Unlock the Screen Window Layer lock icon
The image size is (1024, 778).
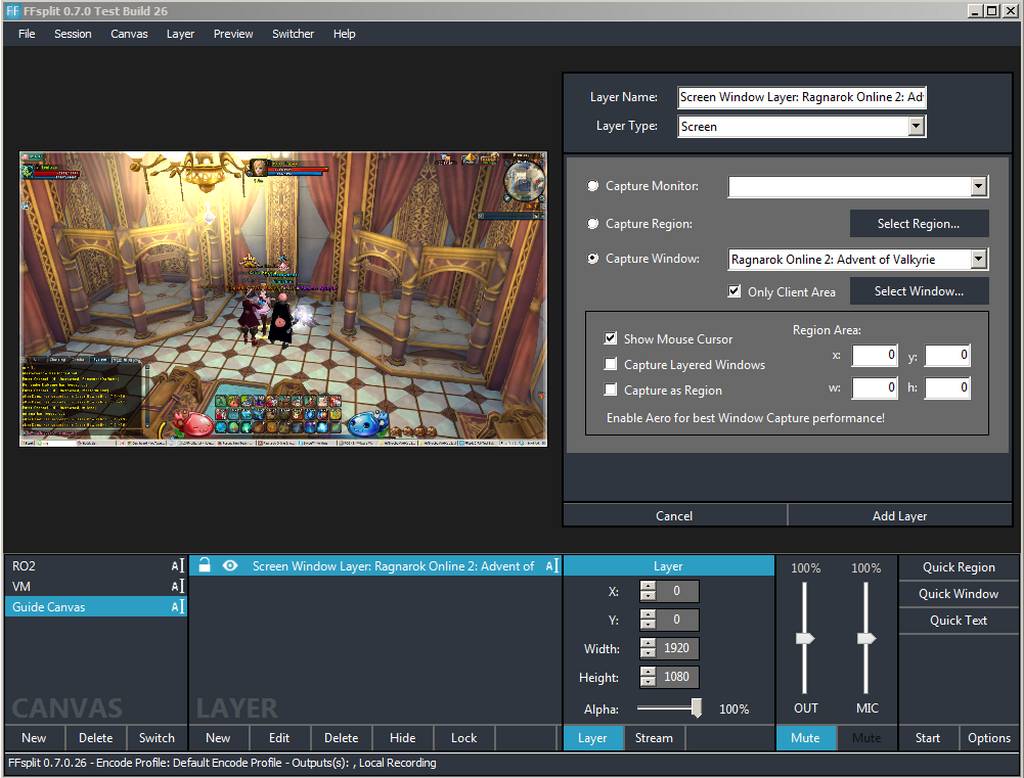(204, 565)
